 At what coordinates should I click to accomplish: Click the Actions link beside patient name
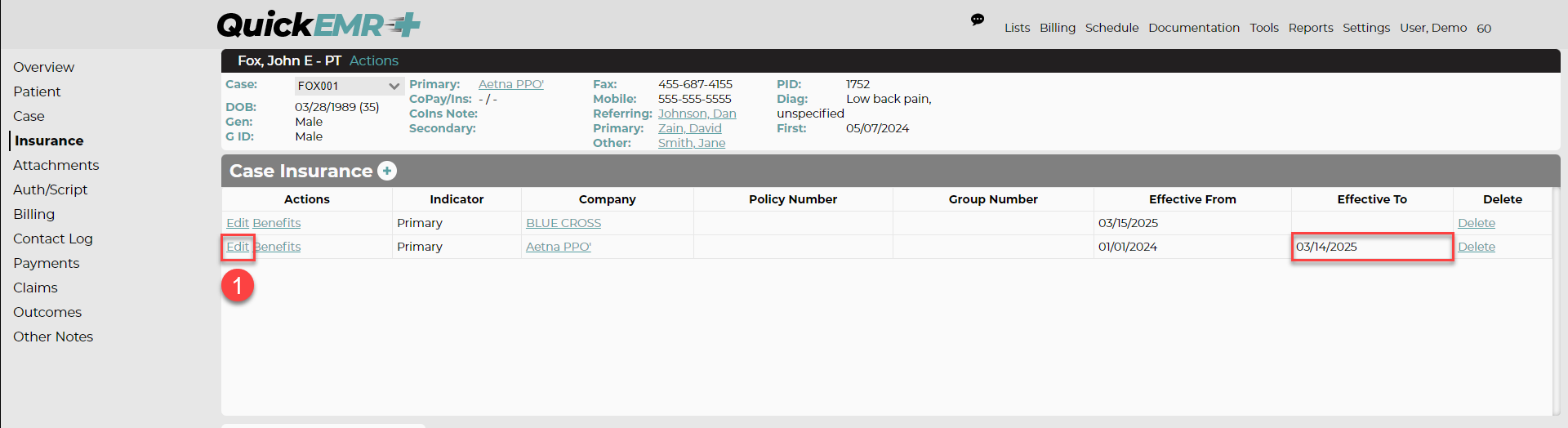coord(374,60)
